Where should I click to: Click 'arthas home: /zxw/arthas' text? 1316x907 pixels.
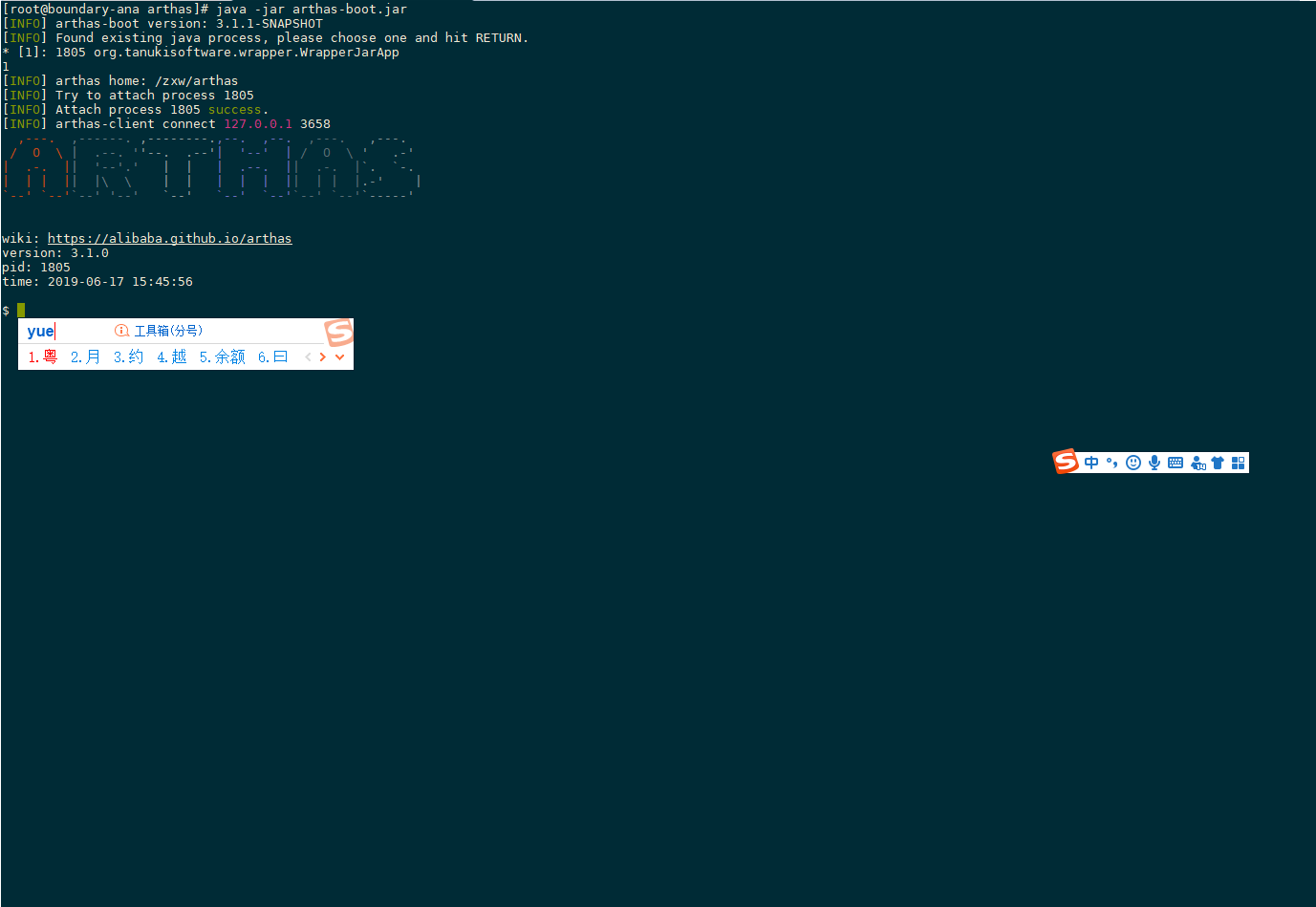pyautogui.click(x=147, y=81)
